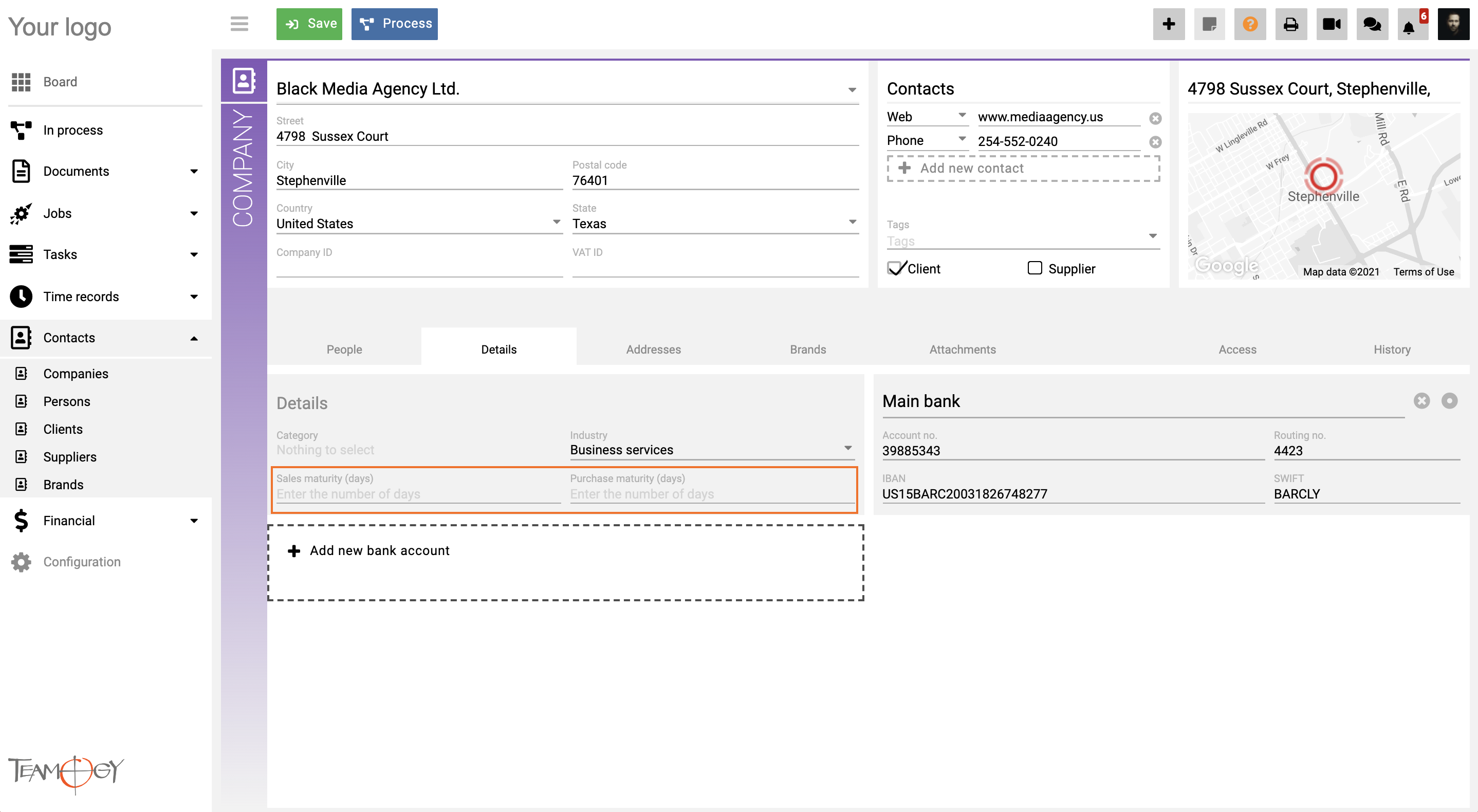This screenshot has height=812, width=1478.
Task: Switch to the Brands tab
Action: [808, 349]
